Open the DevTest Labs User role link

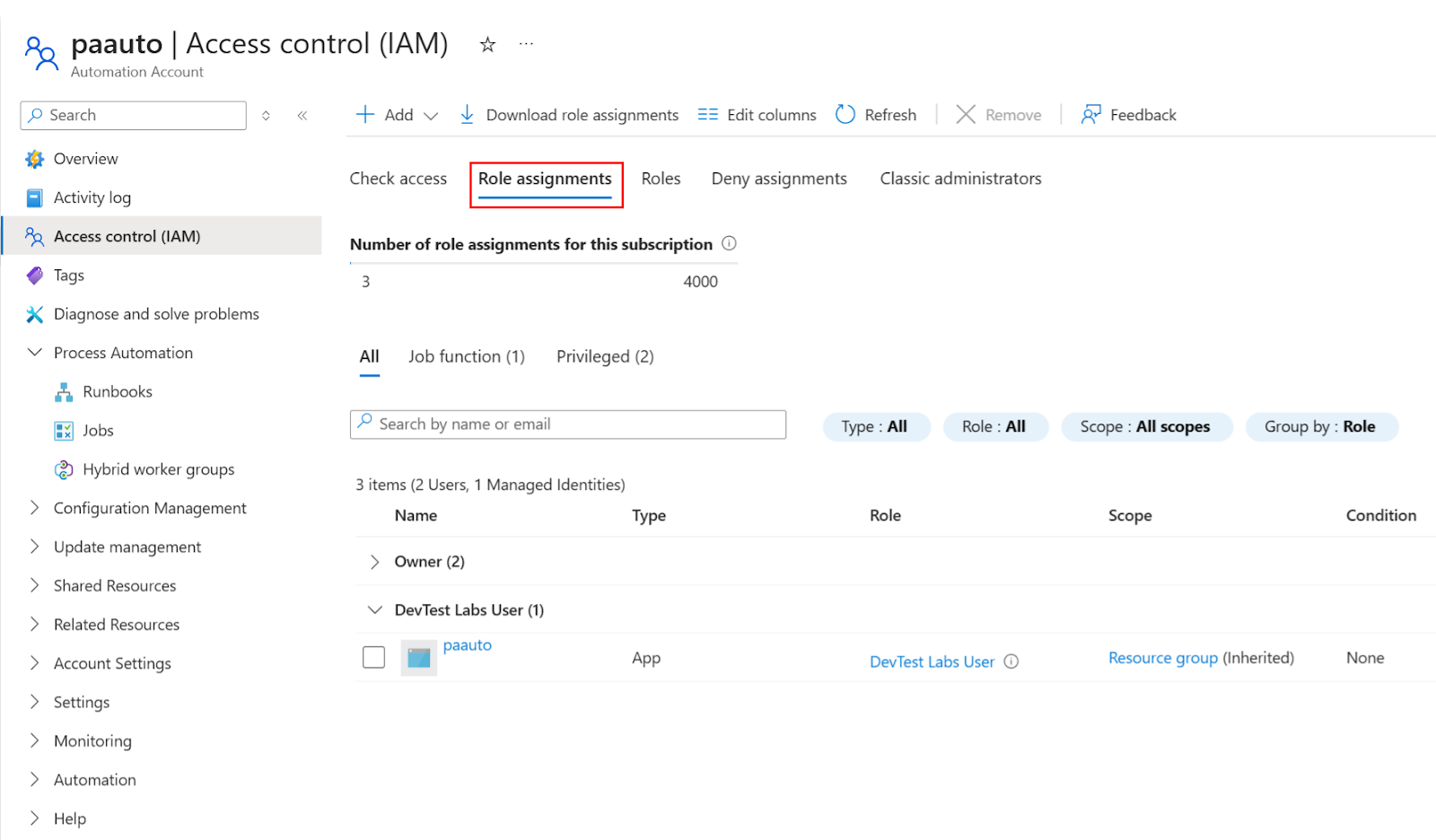[932, 661]
